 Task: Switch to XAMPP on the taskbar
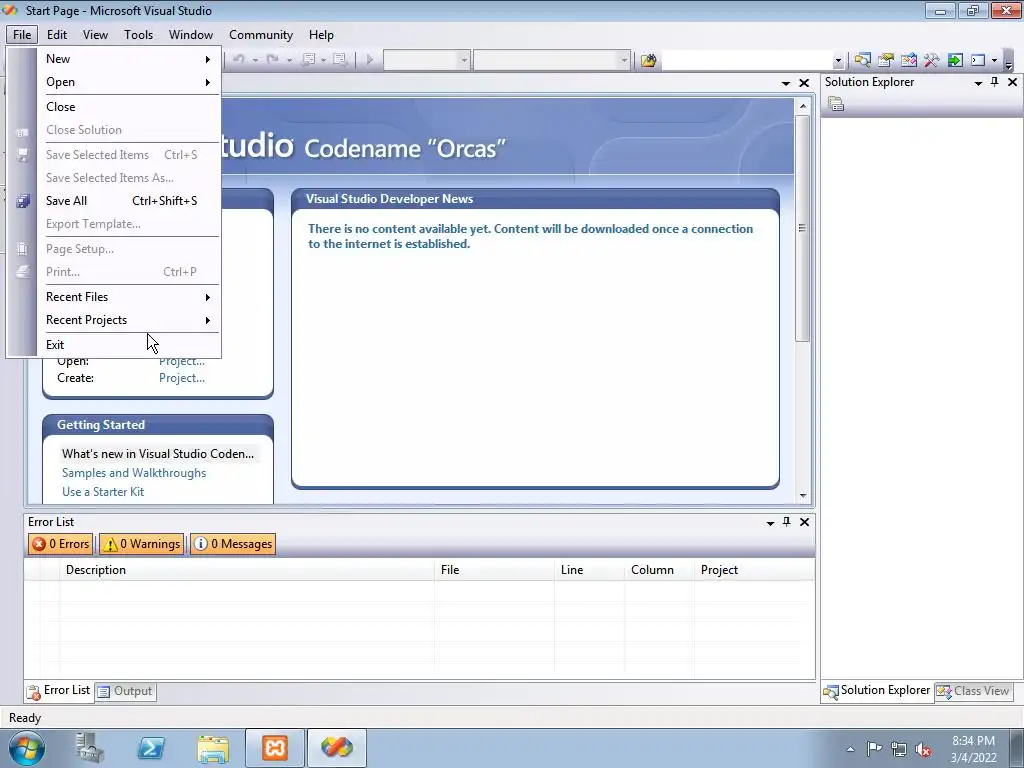point(275,748)
